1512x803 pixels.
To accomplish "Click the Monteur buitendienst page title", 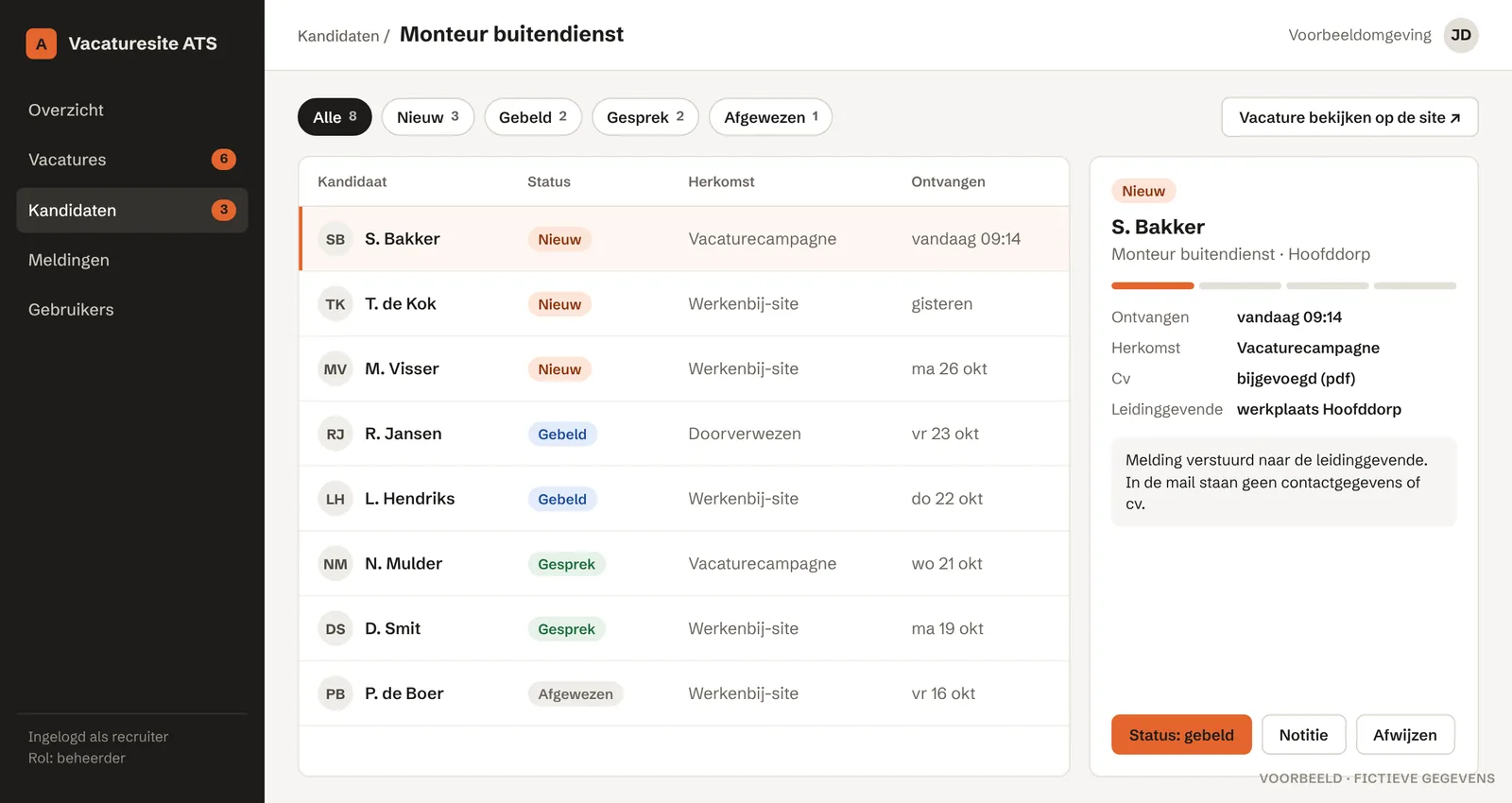I will [x=511, y=35].
